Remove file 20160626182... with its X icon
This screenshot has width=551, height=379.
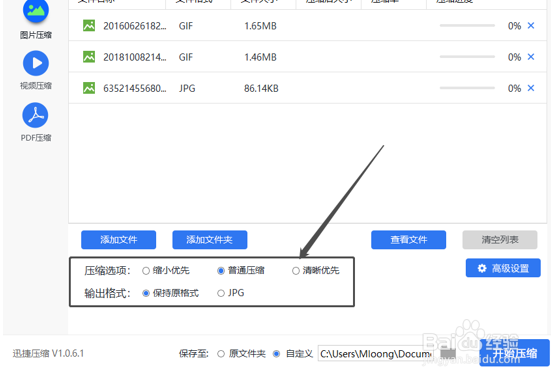531,26
